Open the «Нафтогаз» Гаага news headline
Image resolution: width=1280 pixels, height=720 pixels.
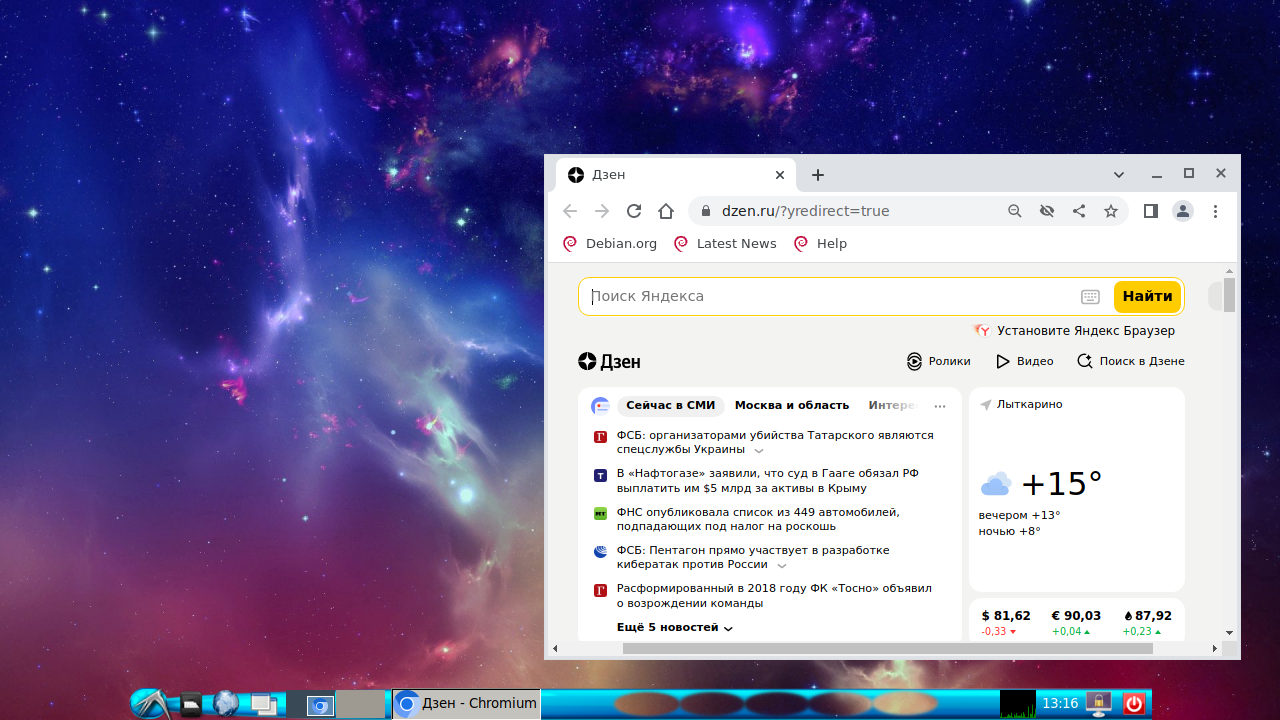(768, 481)
